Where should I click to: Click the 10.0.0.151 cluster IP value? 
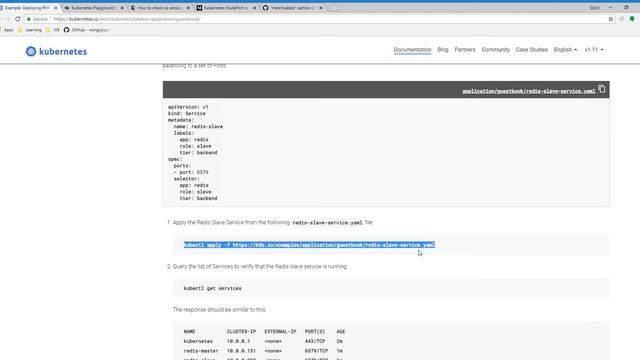point(241,351)
